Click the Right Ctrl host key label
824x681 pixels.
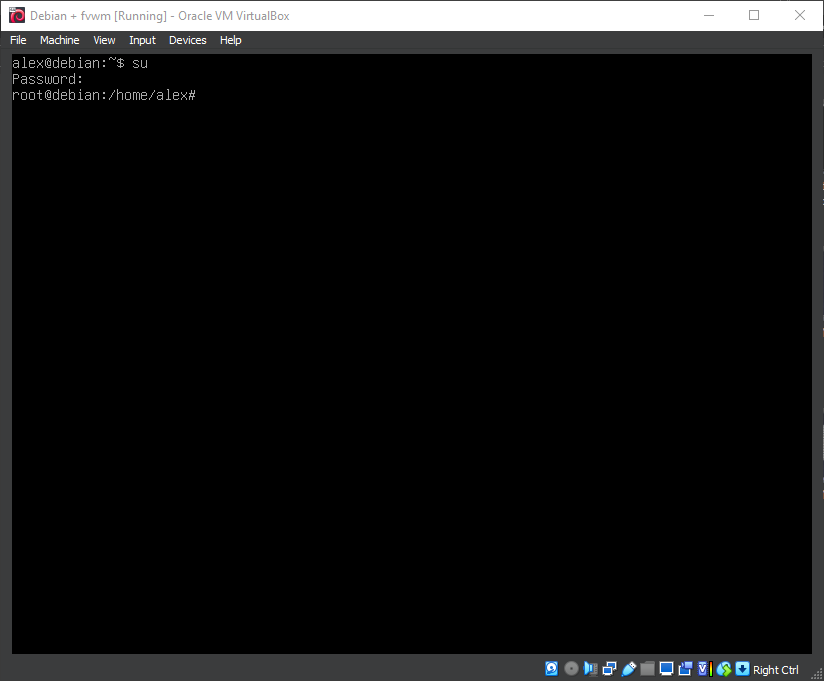tap(776, 670)
